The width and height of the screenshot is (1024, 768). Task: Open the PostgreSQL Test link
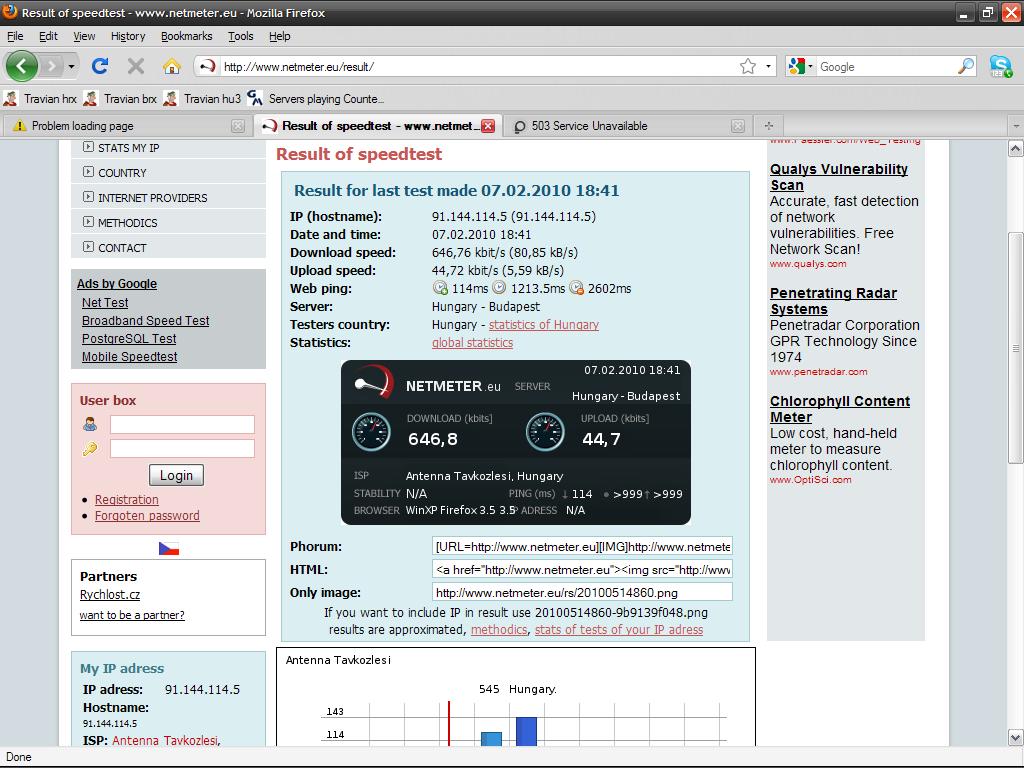pos(129,339)
